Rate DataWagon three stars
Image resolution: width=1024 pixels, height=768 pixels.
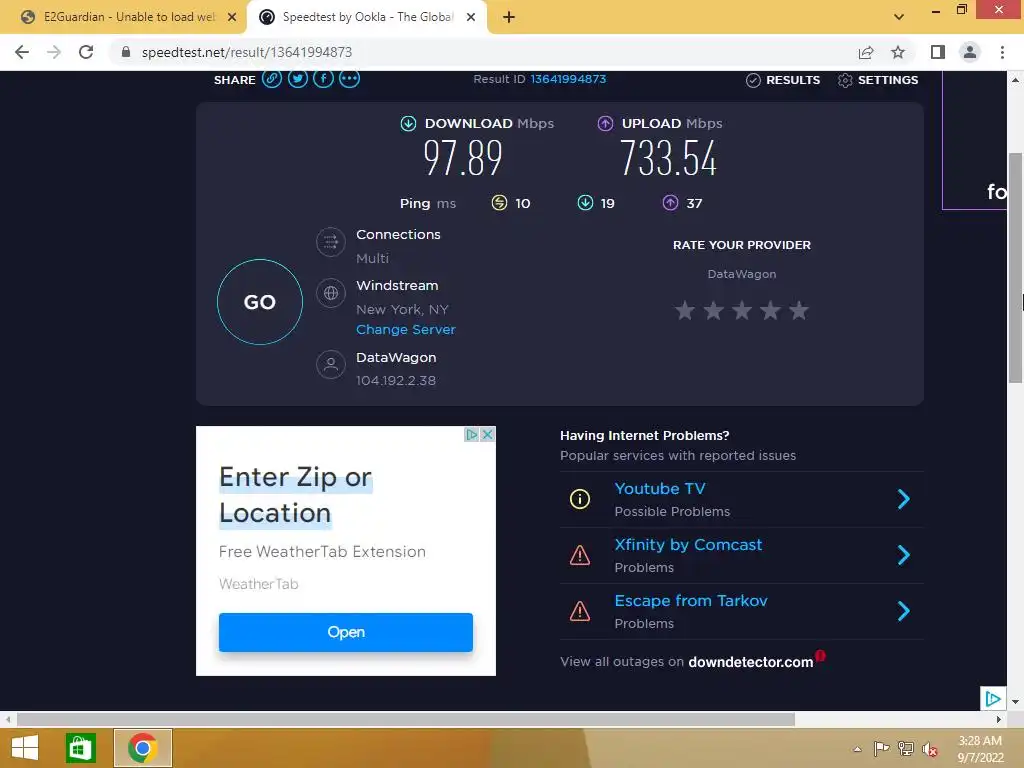point(742,310)
